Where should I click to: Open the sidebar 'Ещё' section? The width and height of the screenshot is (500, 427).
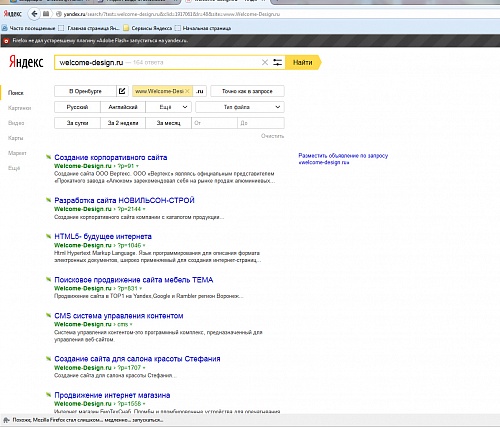point(14,168)
